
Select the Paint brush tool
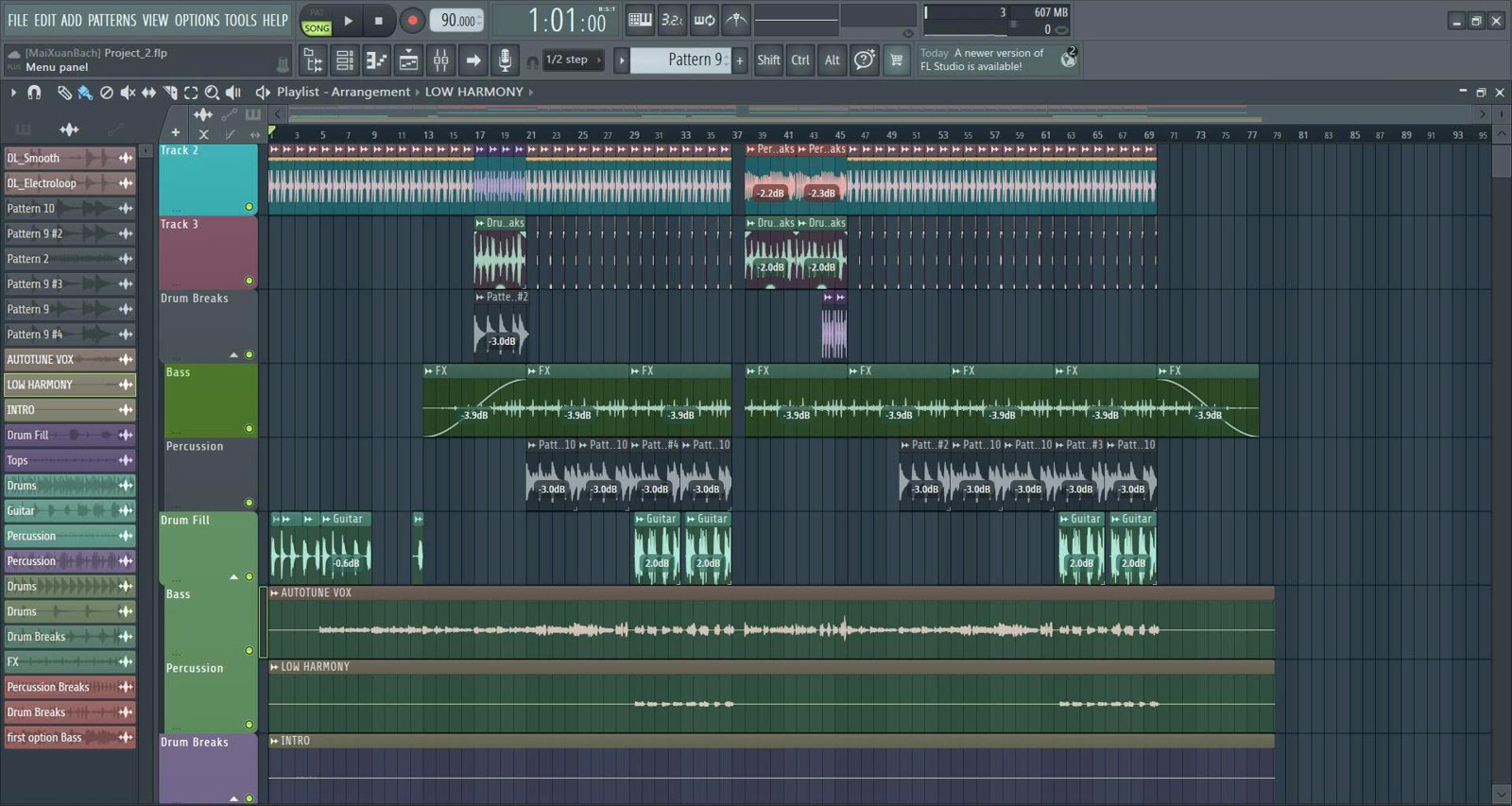tap(85, 93)
